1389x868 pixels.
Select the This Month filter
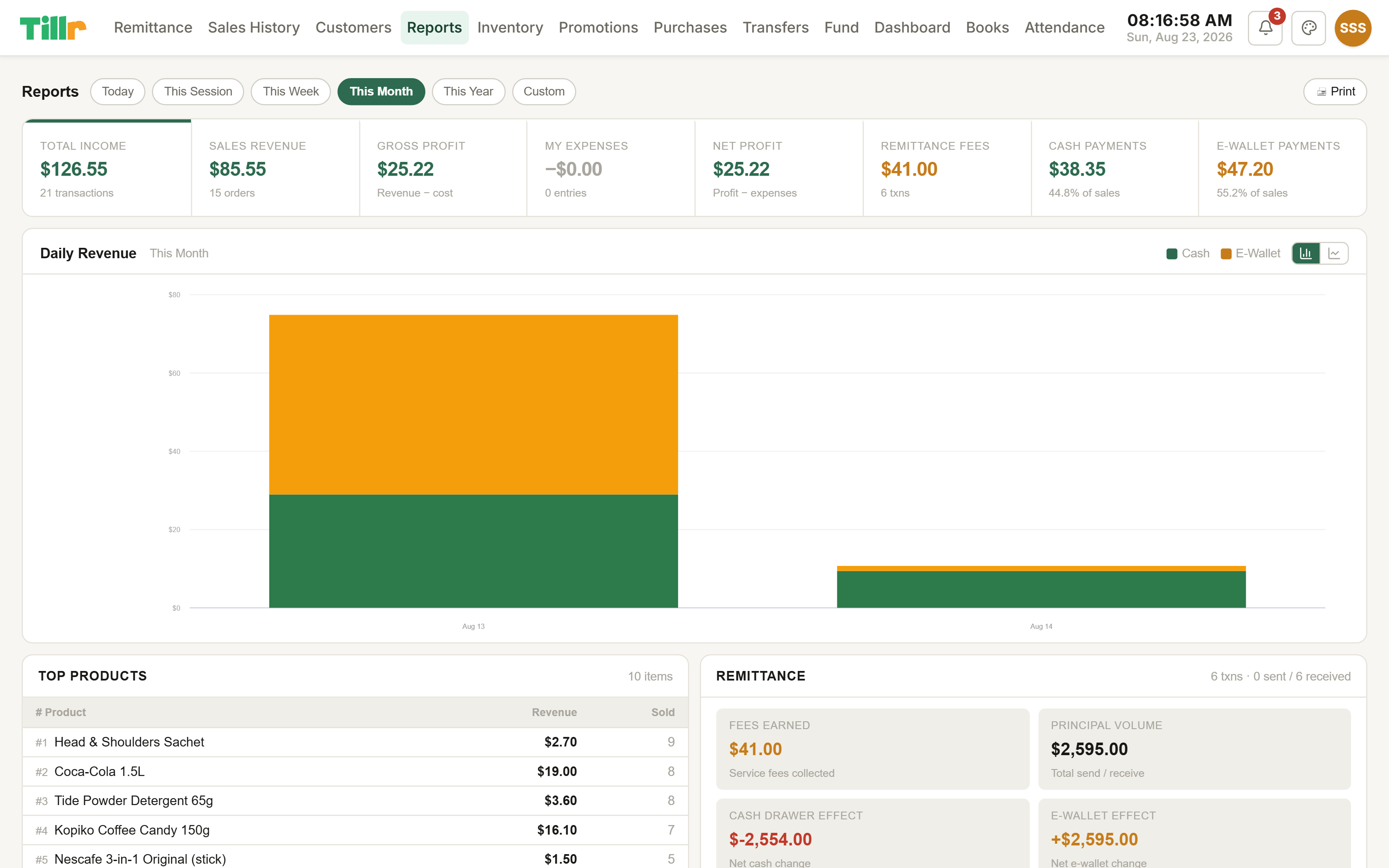[x=381, y=91]
